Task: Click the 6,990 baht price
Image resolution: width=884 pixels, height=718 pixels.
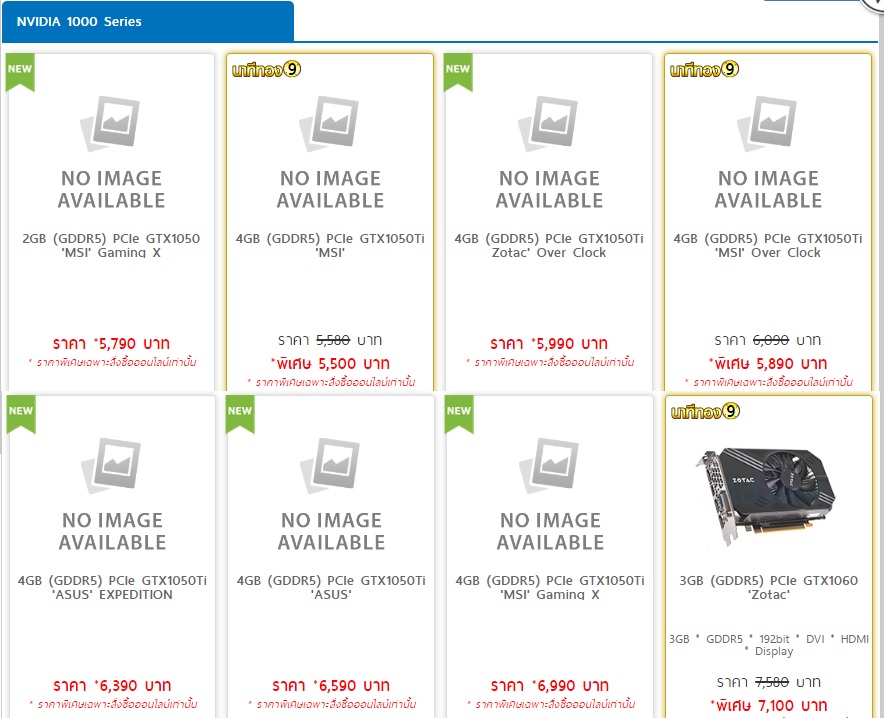Action: click(550, 685)
